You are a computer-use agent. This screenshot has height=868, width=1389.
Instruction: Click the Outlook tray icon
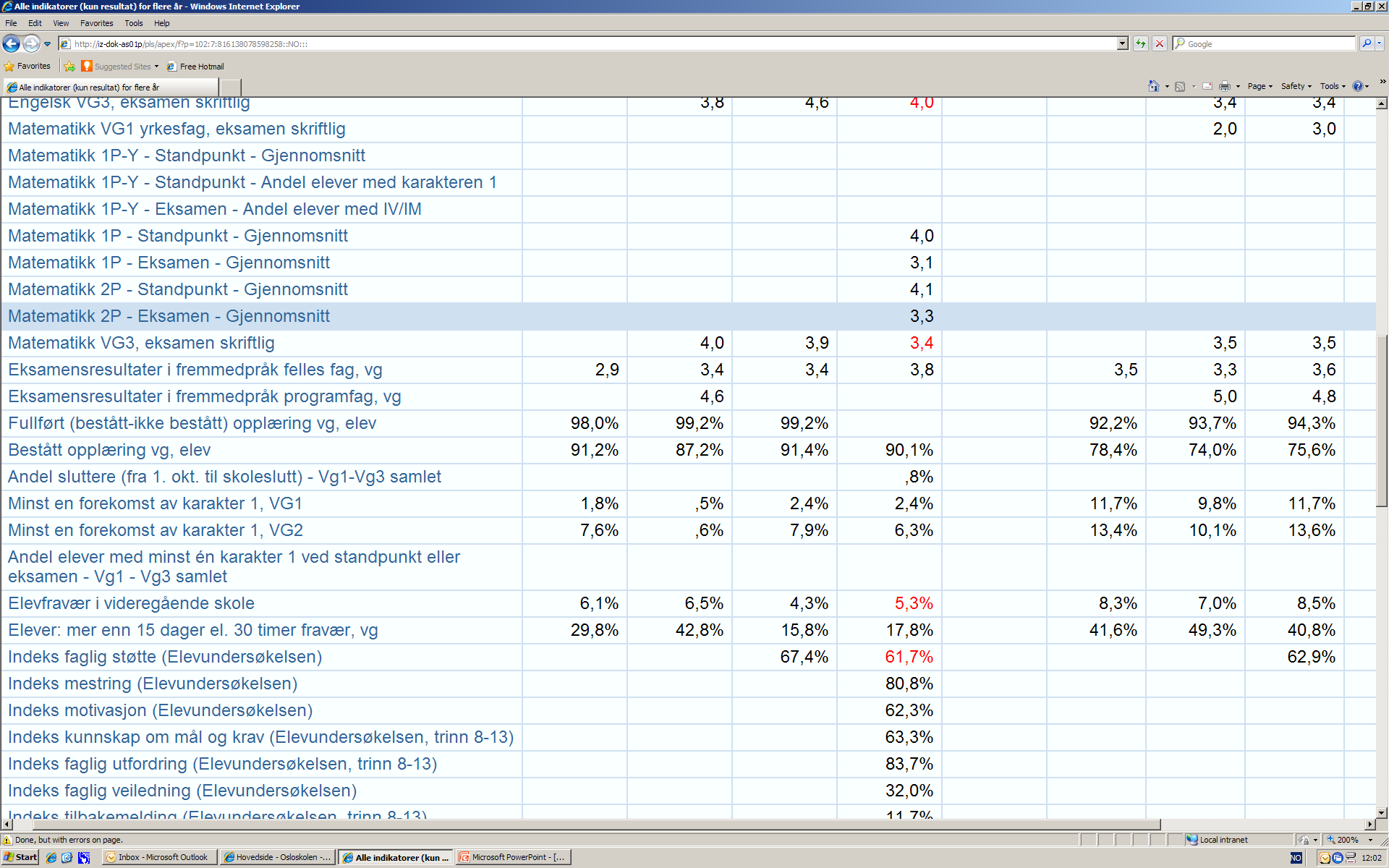[x=1325, y=858]
